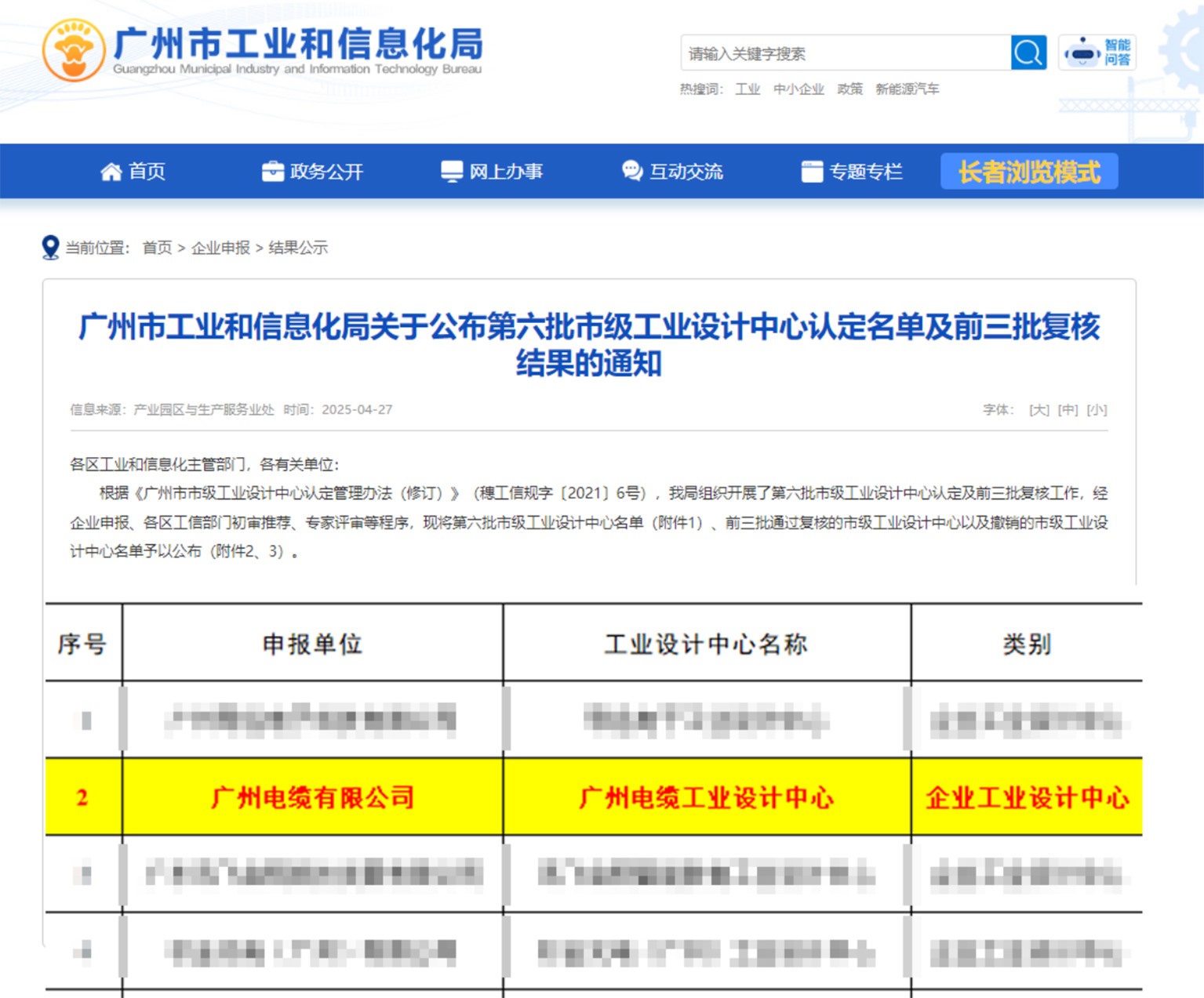Viewport: 1204px width, 998px height.
Task: Set font size to small [小]
Action: (1097, 410)
